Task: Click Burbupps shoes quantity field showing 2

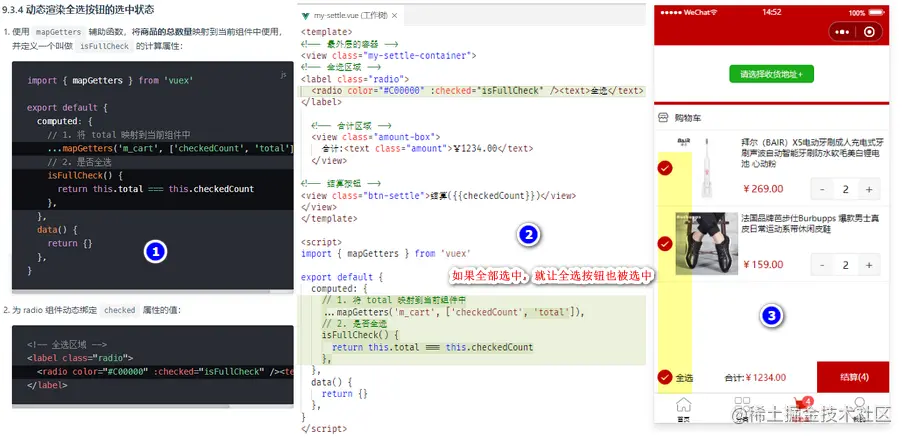Action: pyautogui.click(x=846, y=265)
